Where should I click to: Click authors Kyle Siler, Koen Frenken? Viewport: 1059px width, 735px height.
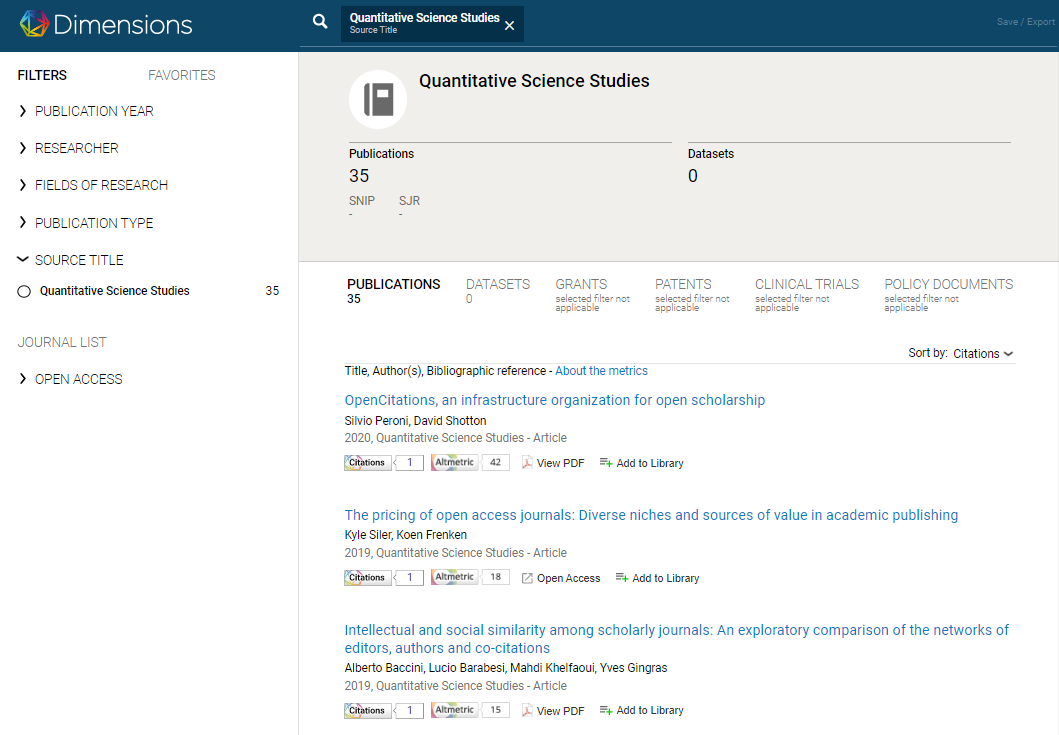tap(405, 535)
